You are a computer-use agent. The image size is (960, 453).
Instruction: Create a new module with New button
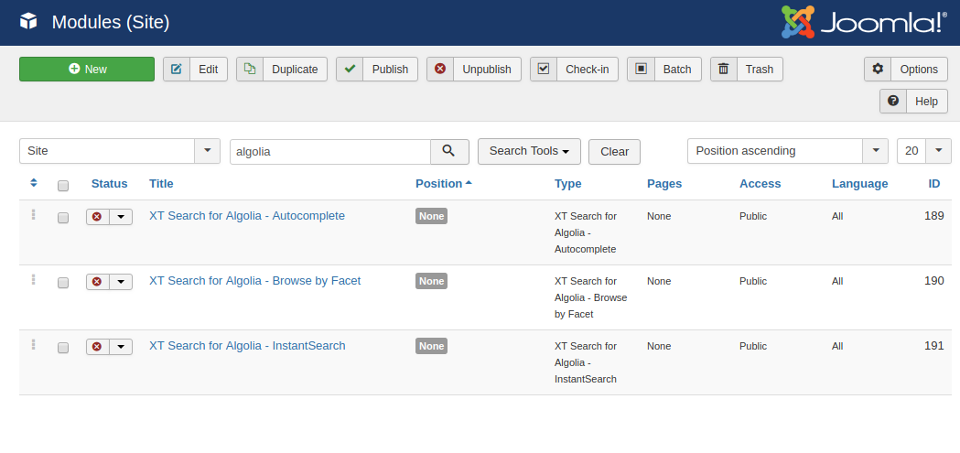87,69
